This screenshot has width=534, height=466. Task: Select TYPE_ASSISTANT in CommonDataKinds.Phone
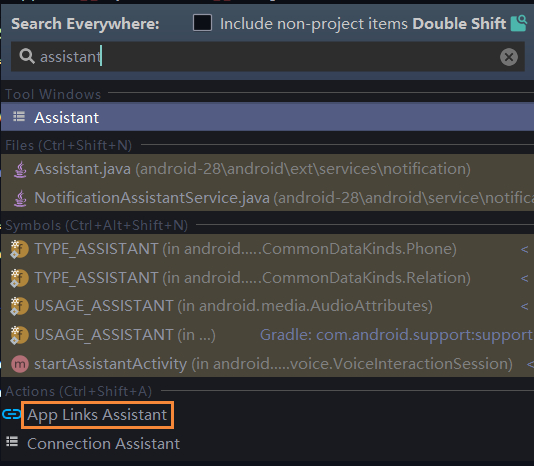tap(267, 249)
